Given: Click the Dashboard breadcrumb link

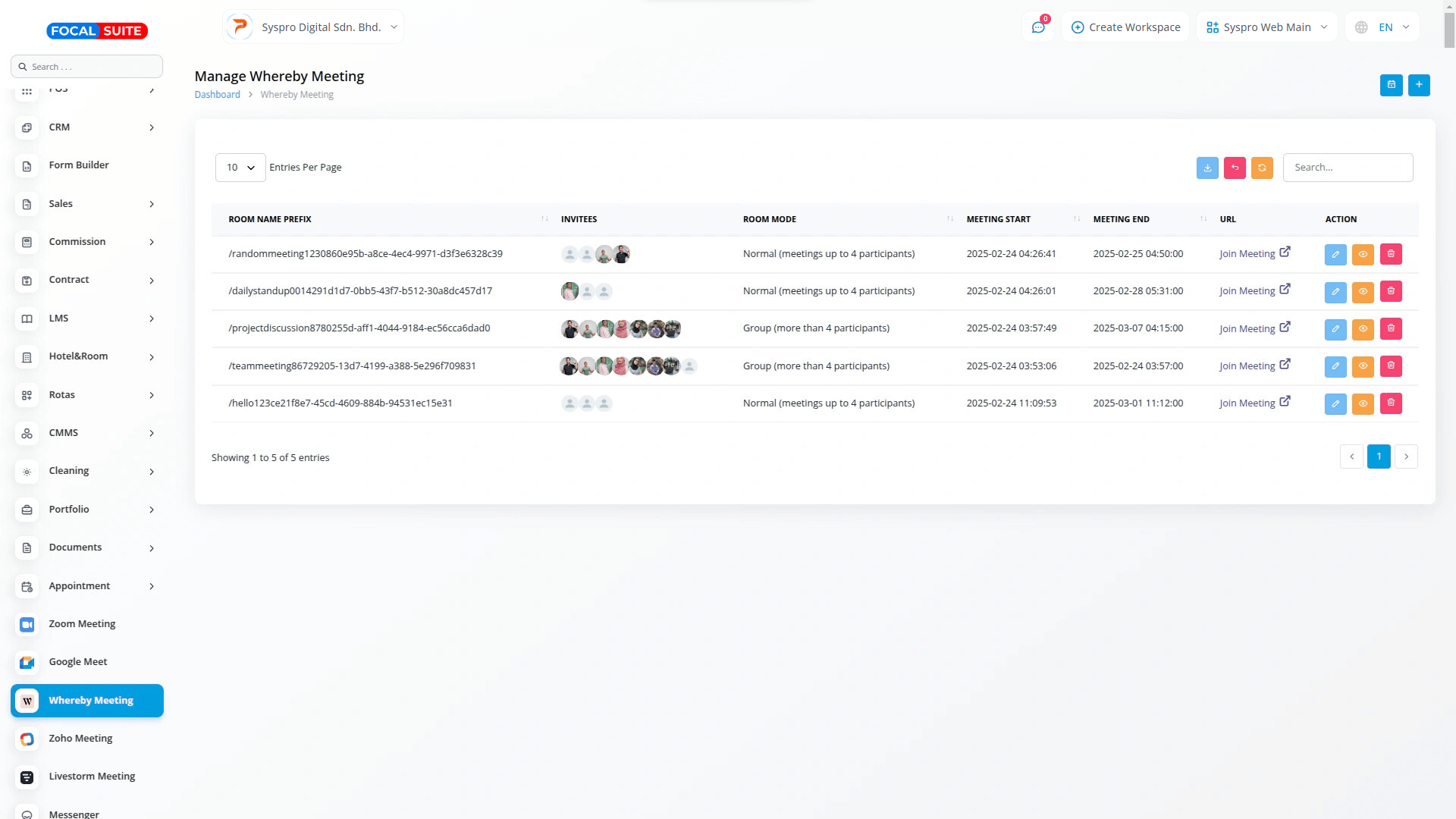Looking at the screenshot, I should point(217,95).
